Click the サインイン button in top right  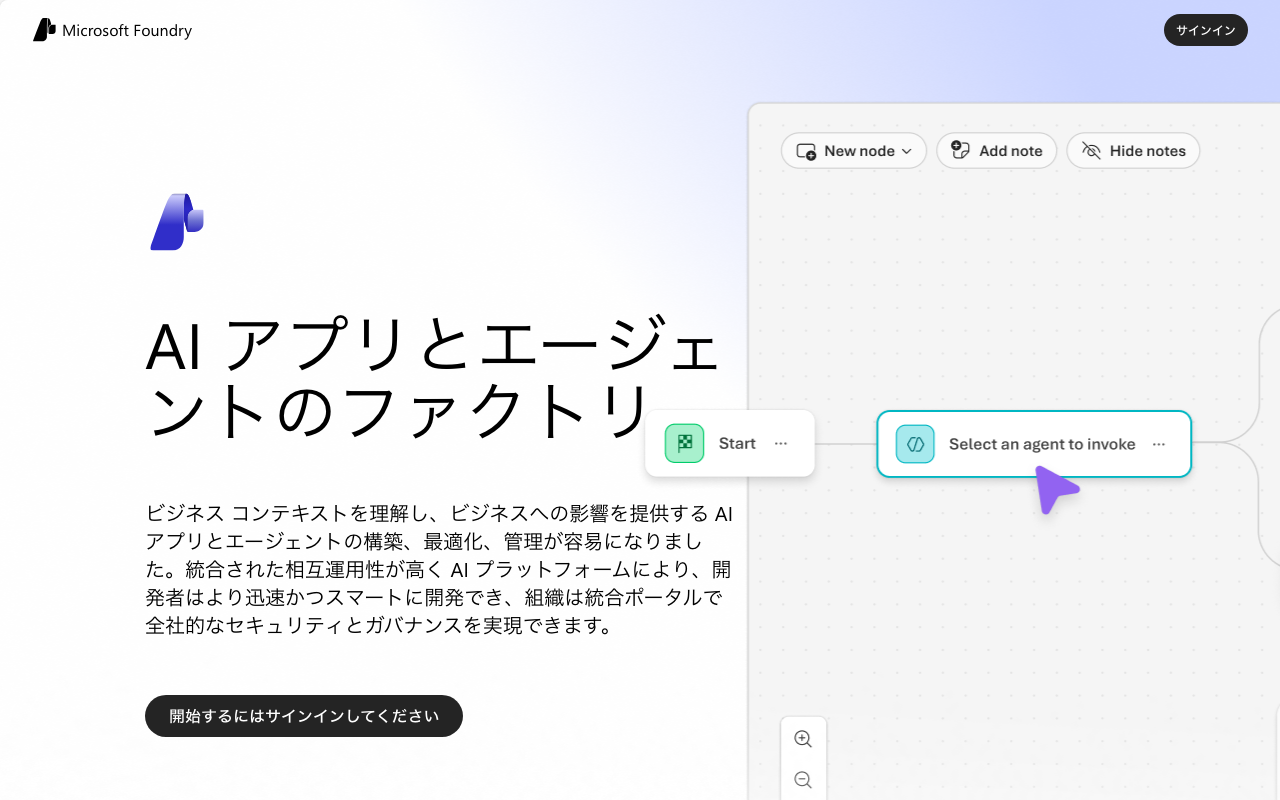pyautogui.click(x=1206, y=30)
